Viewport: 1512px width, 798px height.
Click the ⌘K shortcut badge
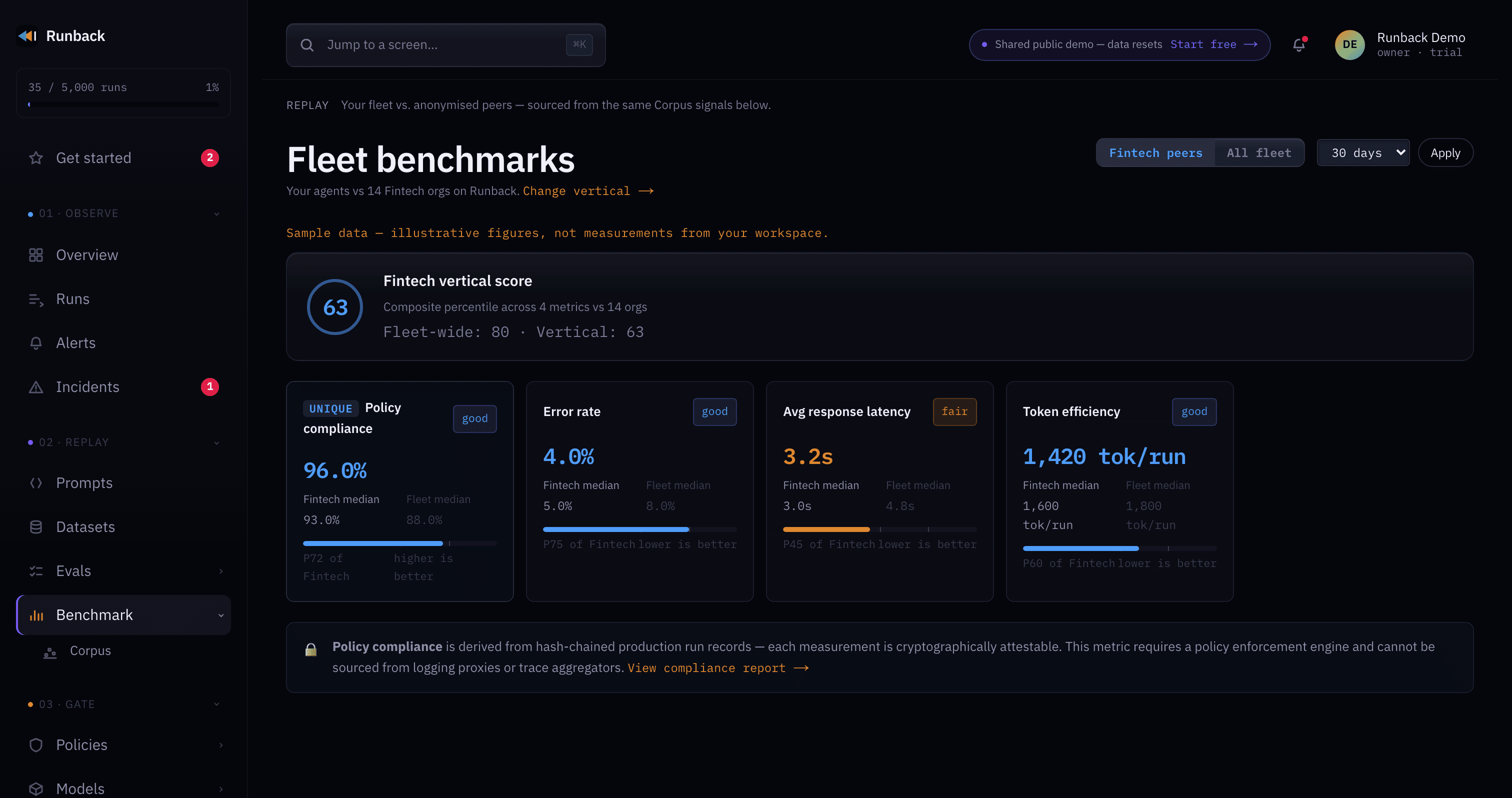(x=579, y=44)
